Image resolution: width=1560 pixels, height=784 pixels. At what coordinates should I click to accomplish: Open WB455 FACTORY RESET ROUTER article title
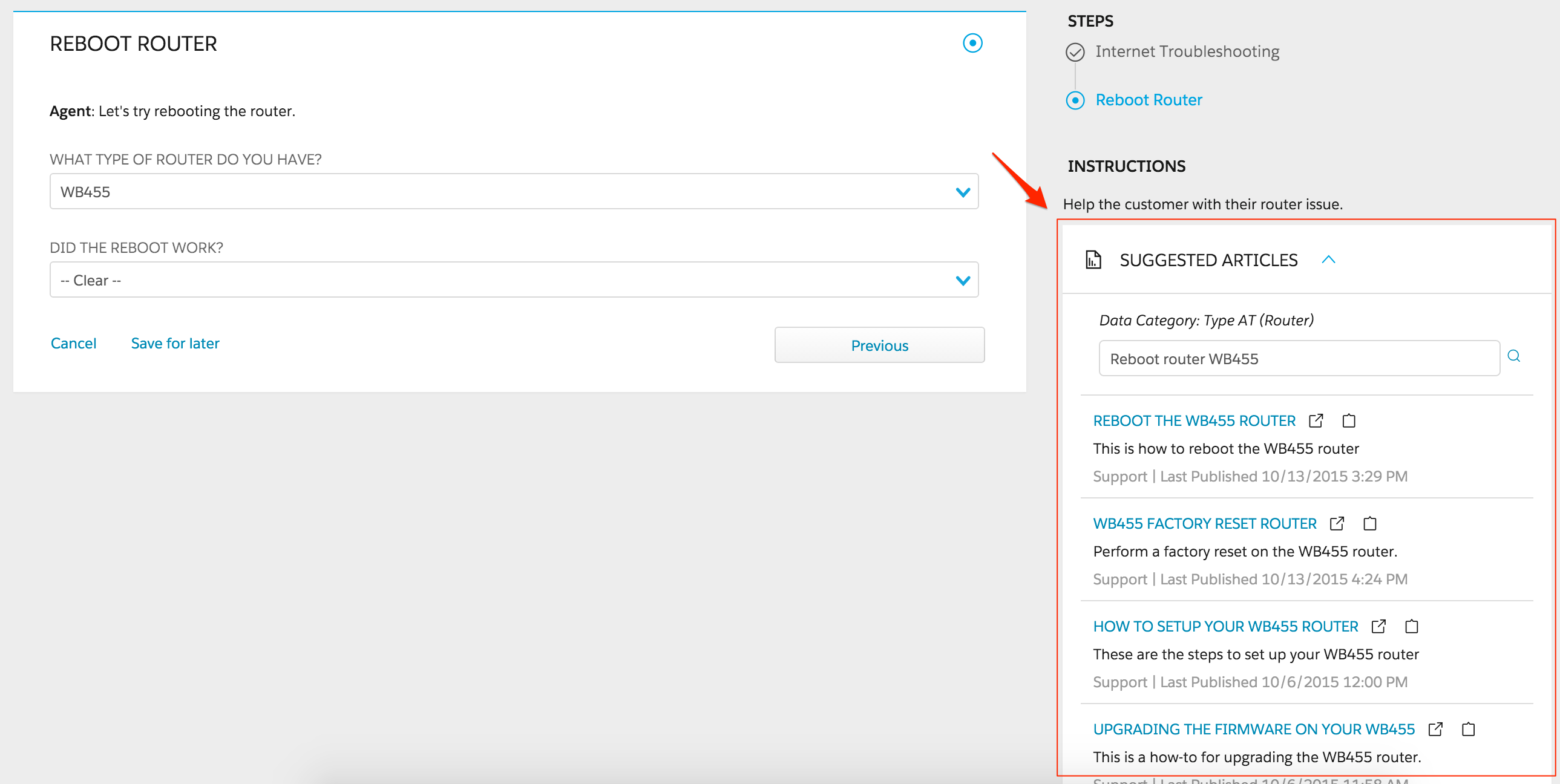[x=1205, y=524]
